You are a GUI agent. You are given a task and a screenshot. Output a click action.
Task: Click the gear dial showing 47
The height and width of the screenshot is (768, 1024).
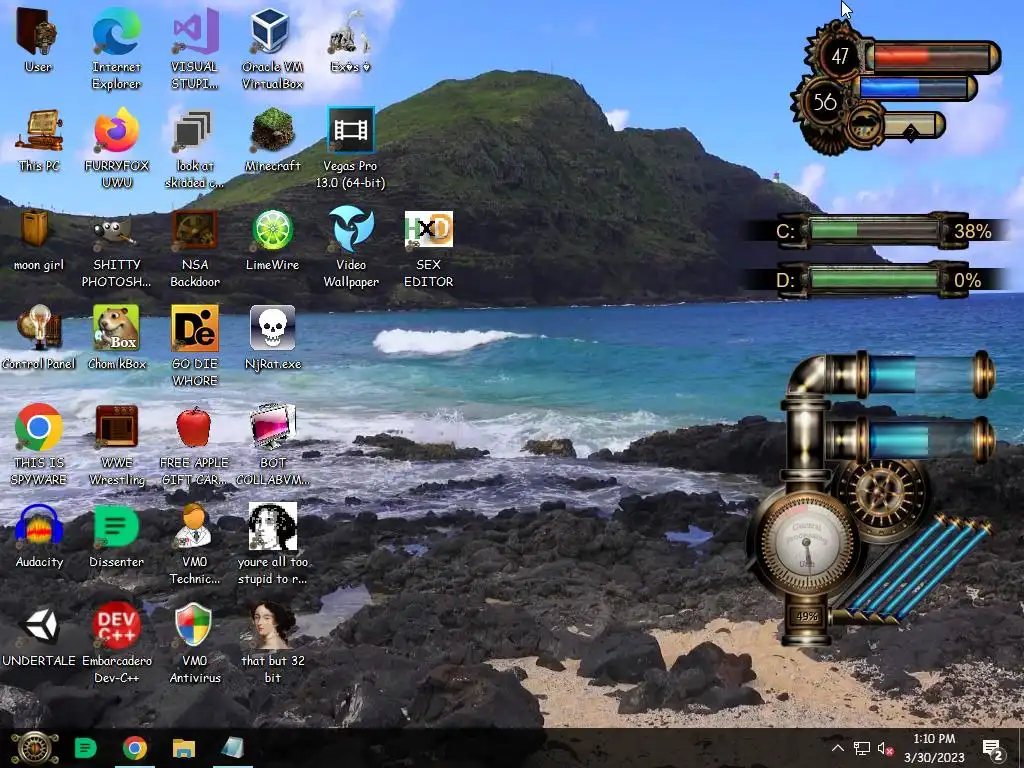tap(839, 56)
